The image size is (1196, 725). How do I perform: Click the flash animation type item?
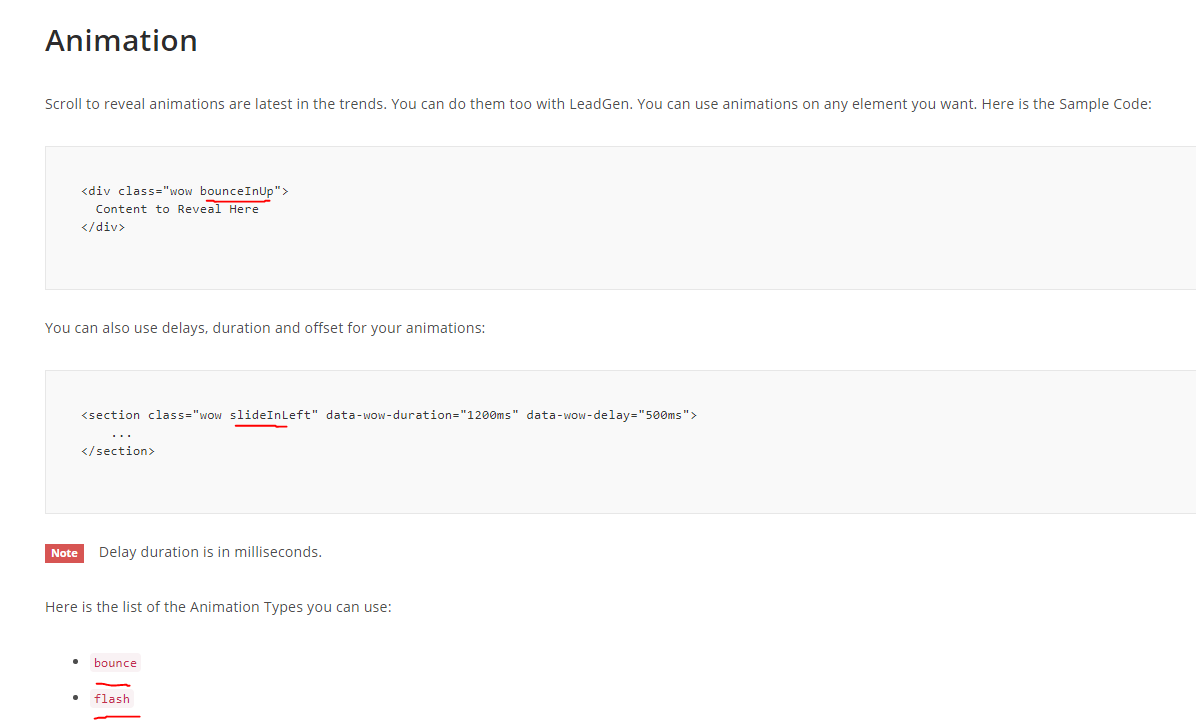coord(112,699)
